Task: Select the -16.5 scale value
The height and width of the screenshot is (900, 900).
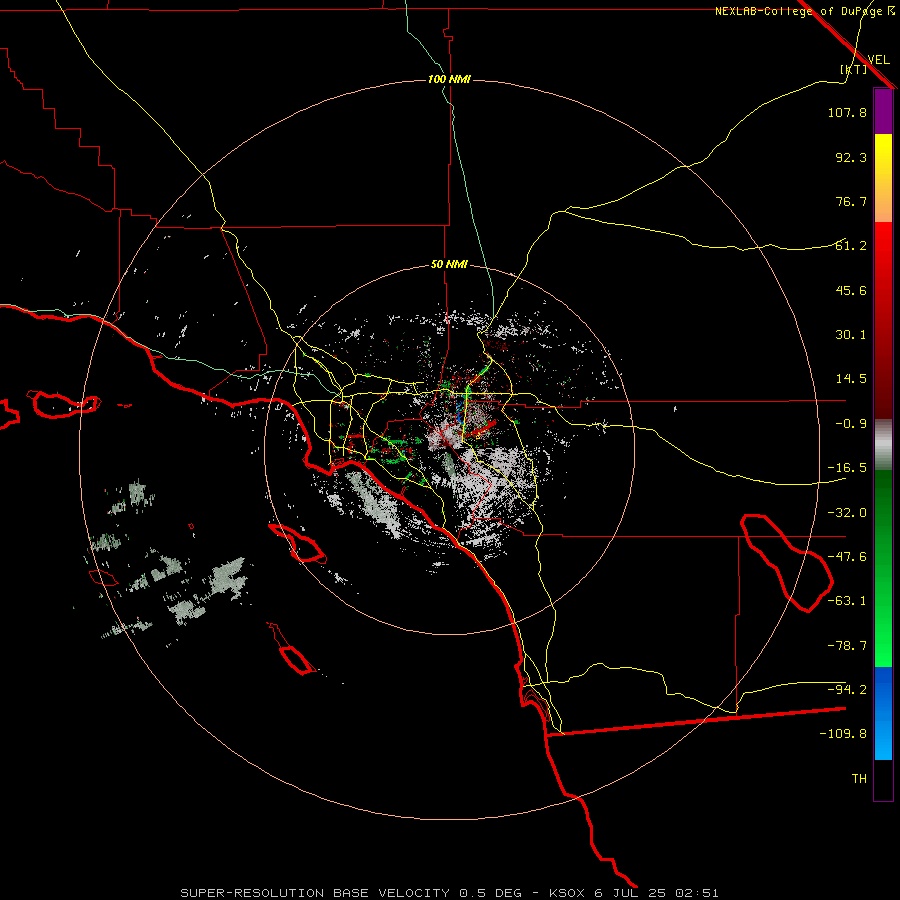Action: [847, 468]
